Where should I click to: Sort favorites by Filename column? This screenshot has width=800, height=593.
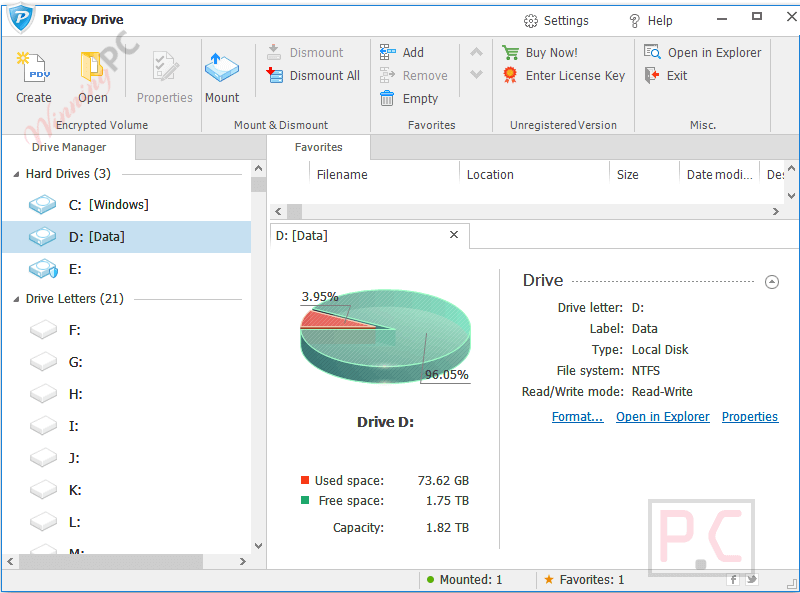pyautogui.click(x=384, y=175)
